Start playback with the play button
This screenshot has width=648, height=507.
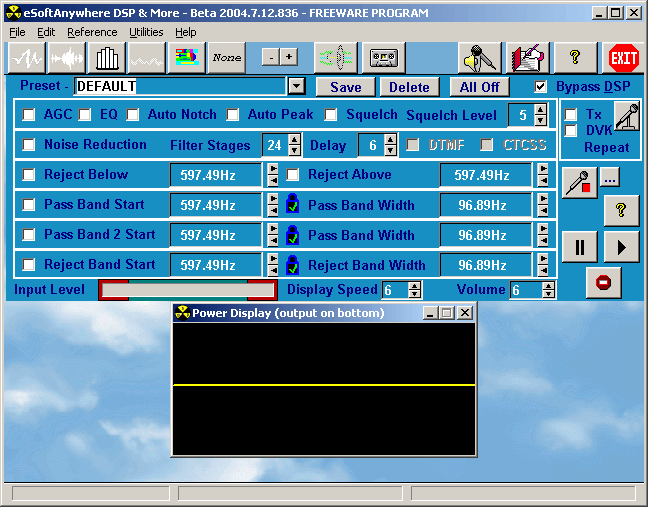click(x=621, y=247)
